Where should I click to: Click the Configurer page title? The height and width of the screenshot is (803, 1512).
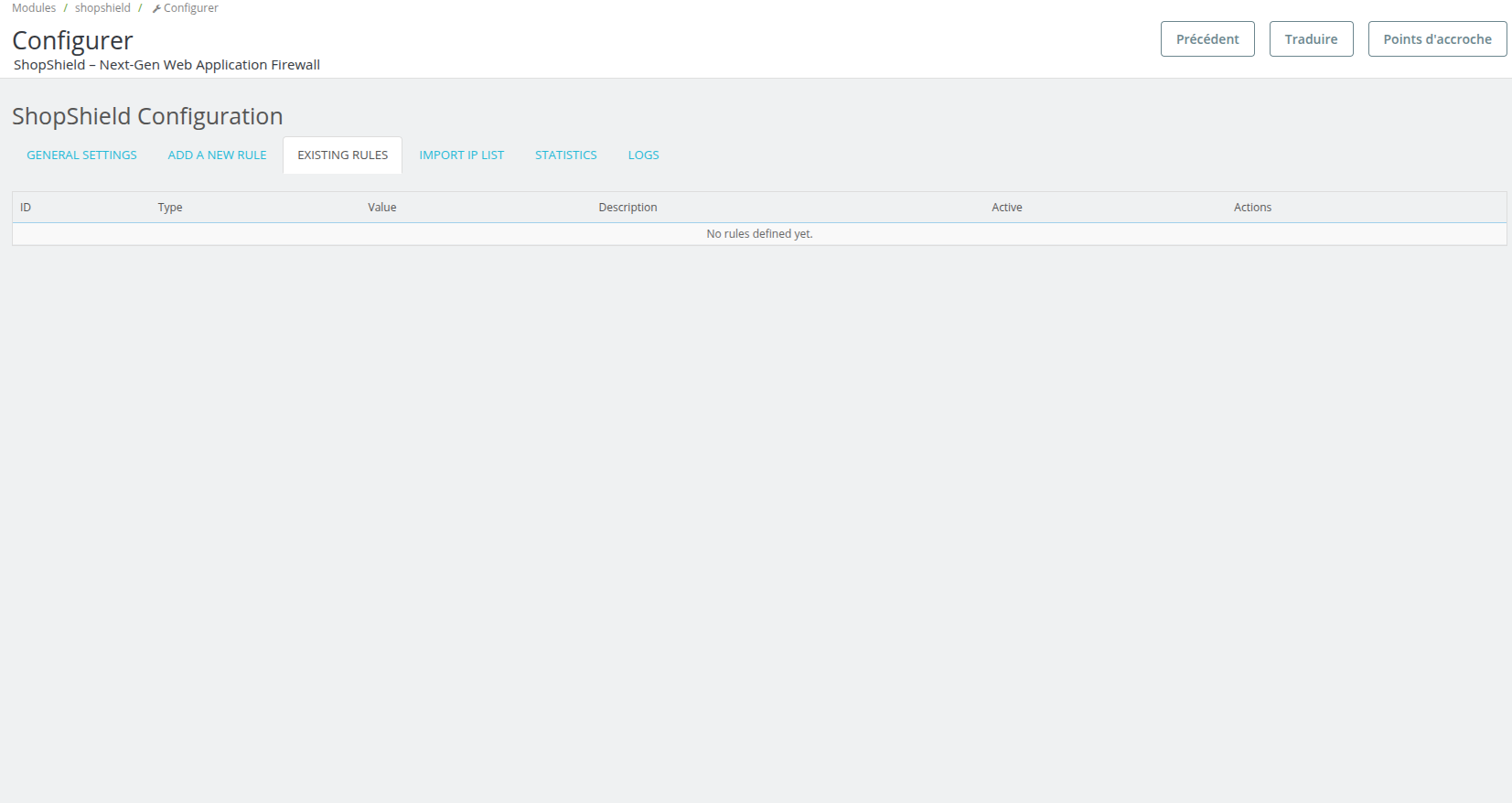[x=72, y=40]
